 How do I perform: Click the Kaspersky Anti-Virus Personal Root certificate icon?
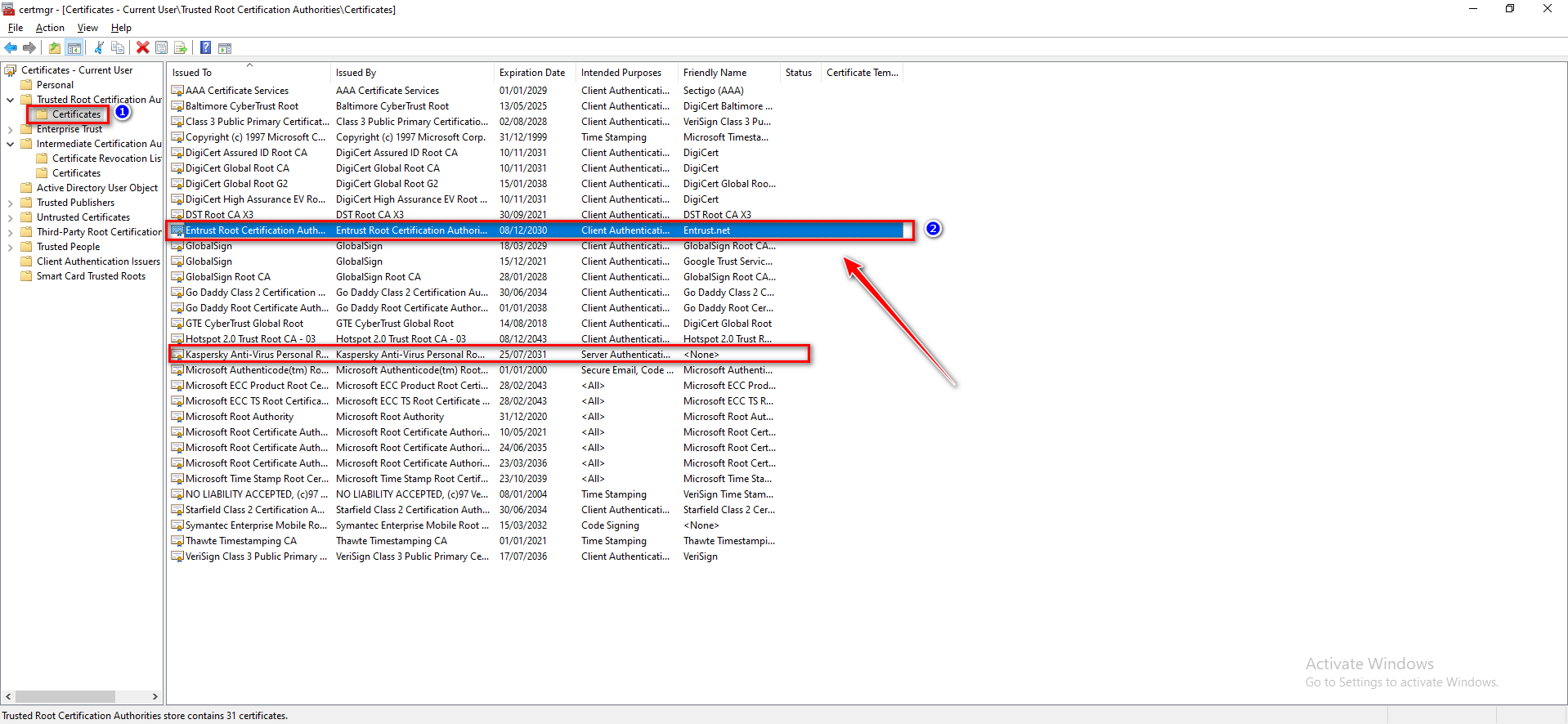(x=177, y=355)
